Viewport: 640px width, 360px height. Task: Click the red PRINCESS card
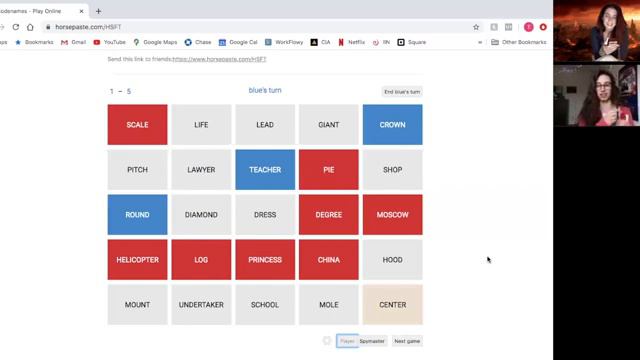tap(265, 260)
